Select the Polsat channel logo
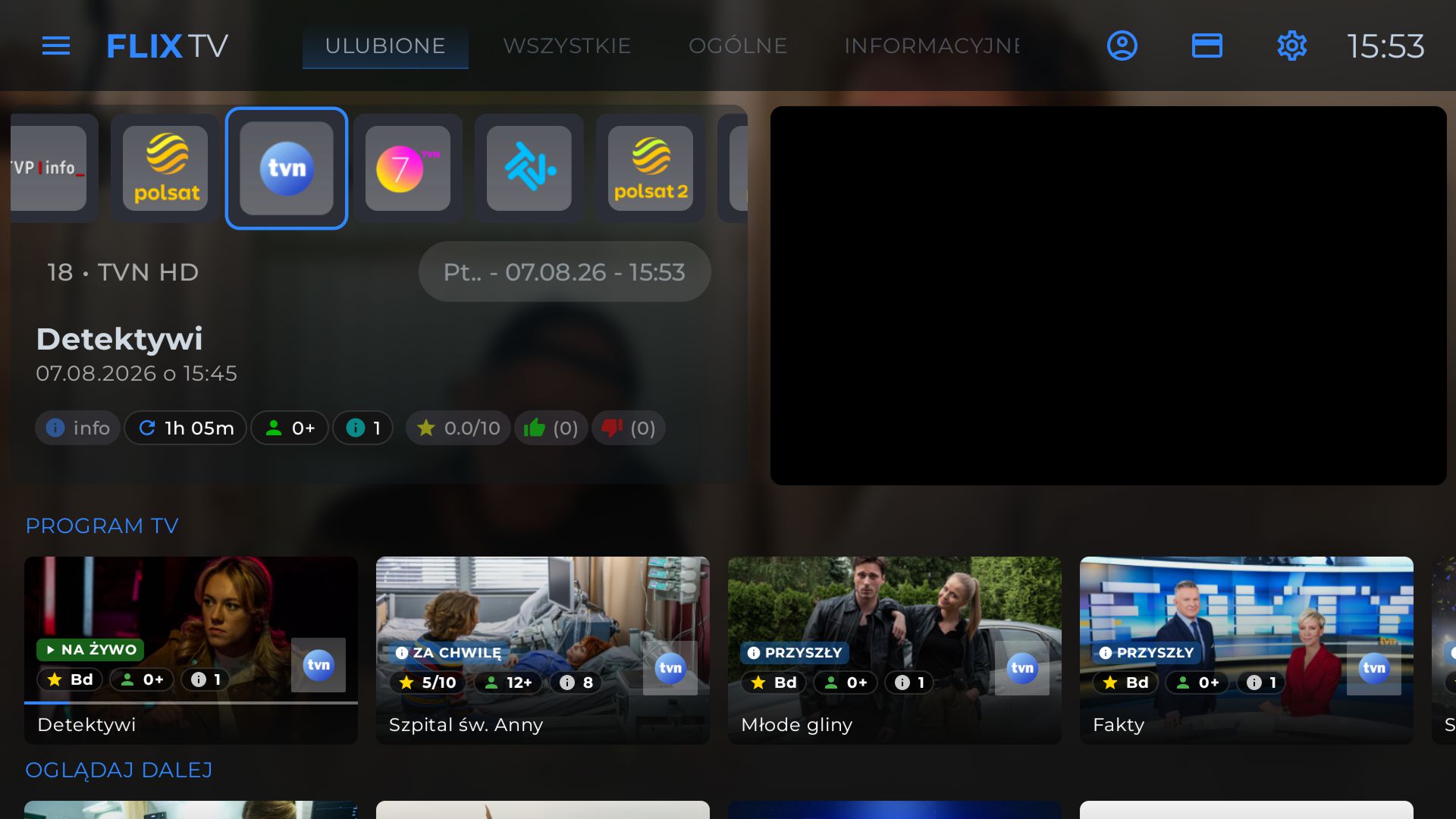1456x819 pixels. tap(165, 168)
